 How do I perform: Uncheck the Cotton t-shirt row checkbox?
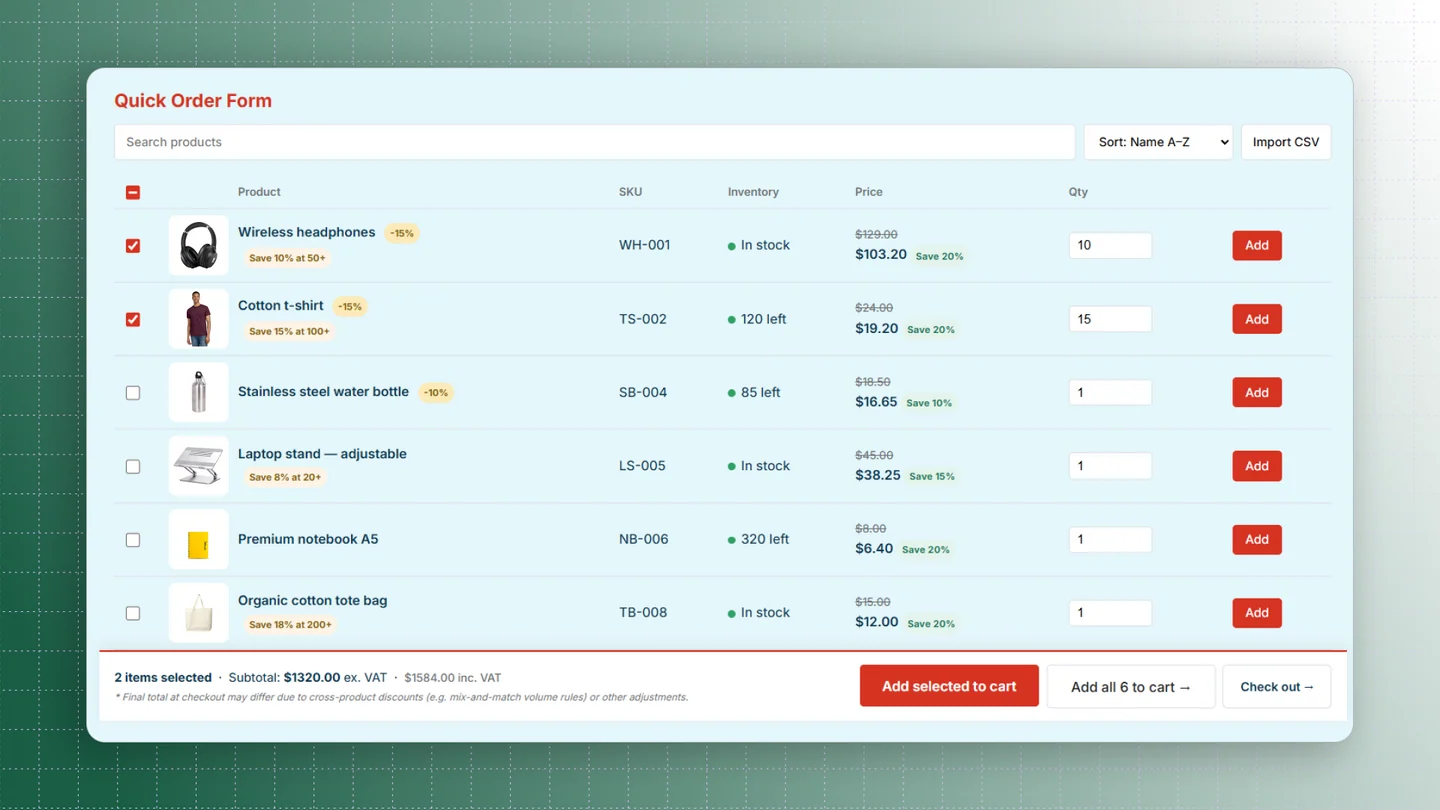point(133,319)
